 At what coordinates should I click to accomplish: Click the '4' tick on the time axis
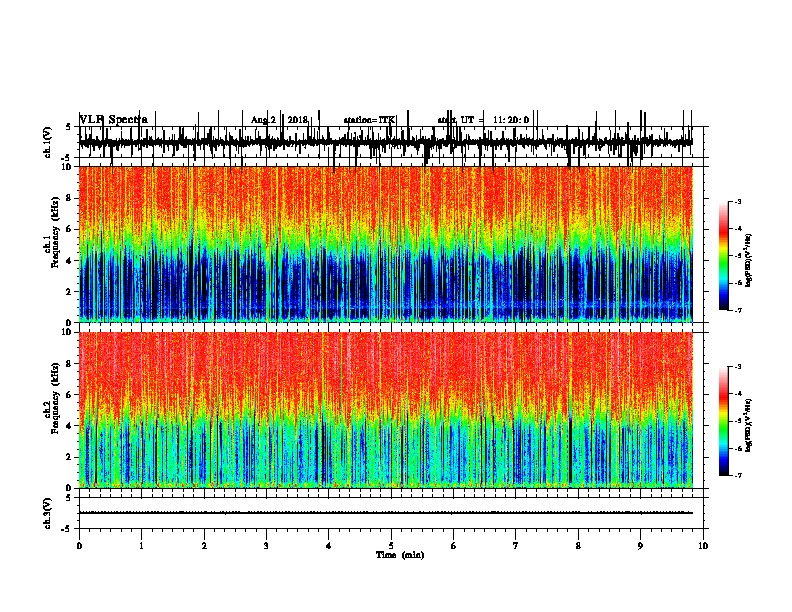coord(329,546)
